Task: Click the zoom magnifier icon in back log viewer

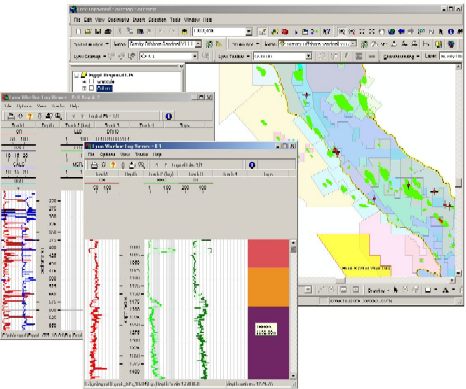Action: [x=58, y=116]
